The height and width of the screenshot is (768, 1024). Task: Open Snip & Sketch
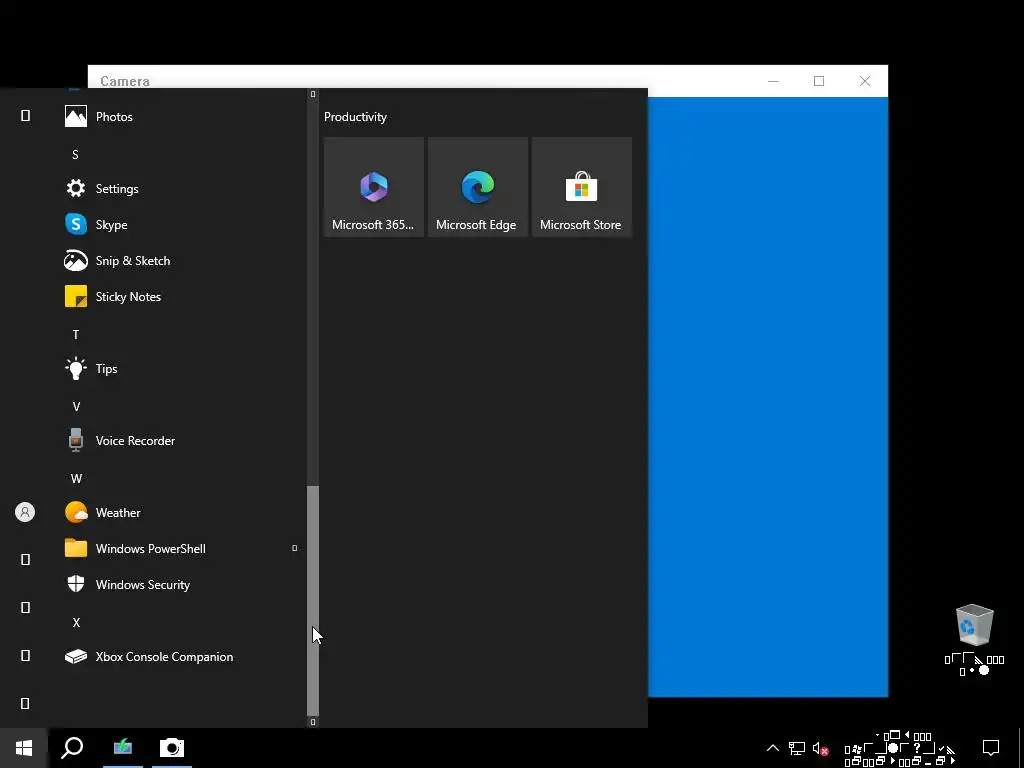[x=183, y=261]
